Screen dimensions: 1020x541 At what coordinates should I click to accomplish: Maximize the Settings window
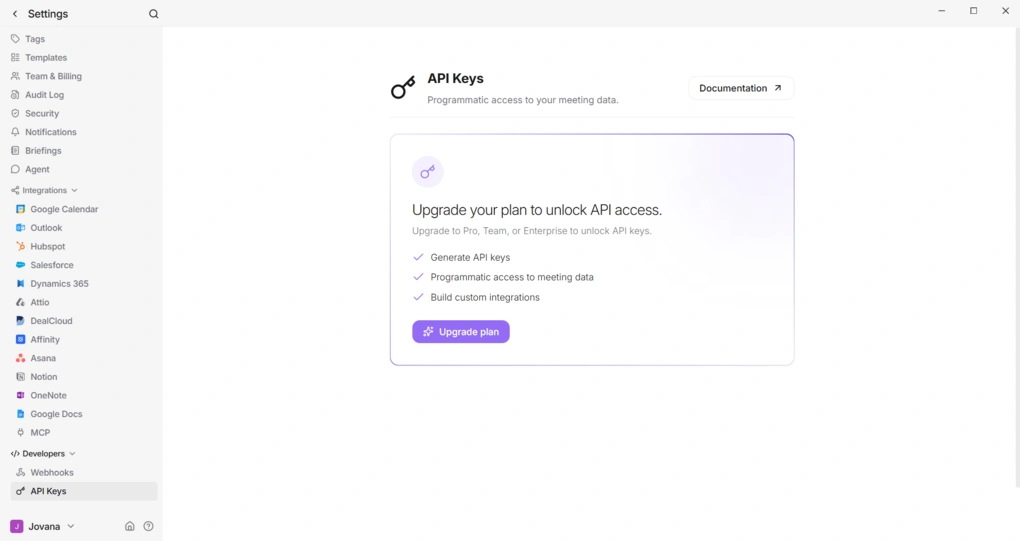973,11
